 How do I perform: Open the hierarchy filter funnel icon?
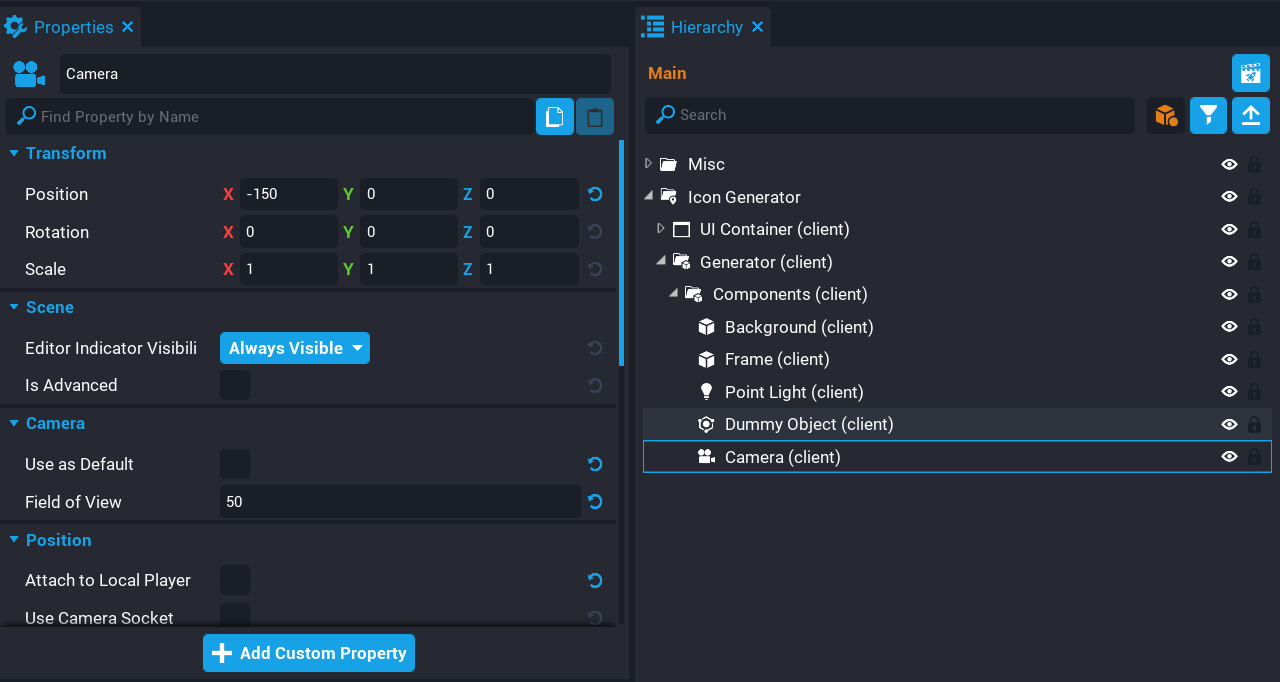click(1208, 115)
